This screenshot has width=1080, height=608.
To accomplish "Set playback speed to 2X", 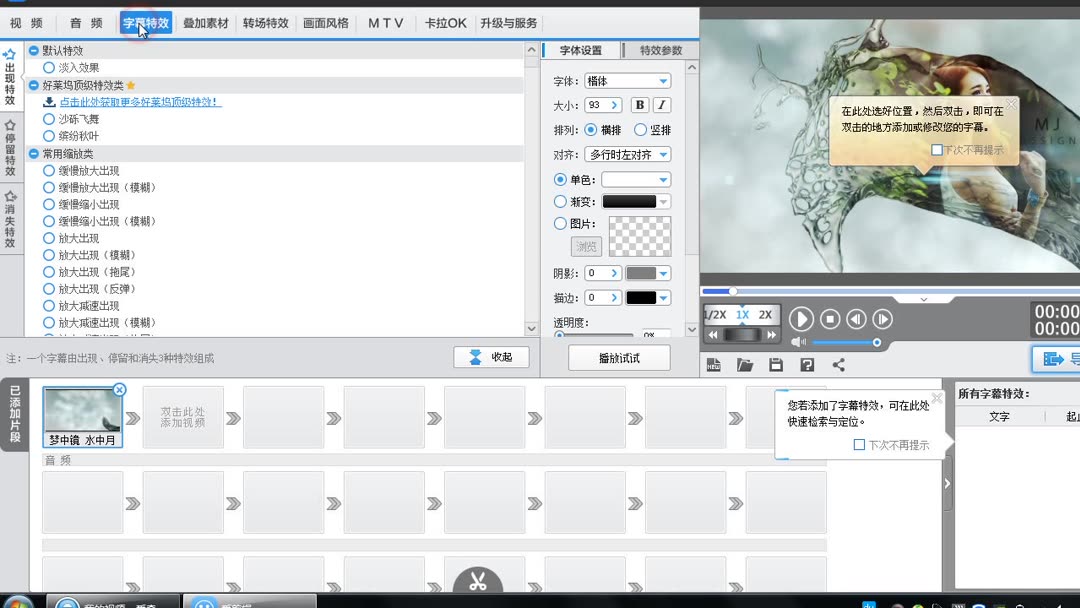I will (x=765, y=313).
